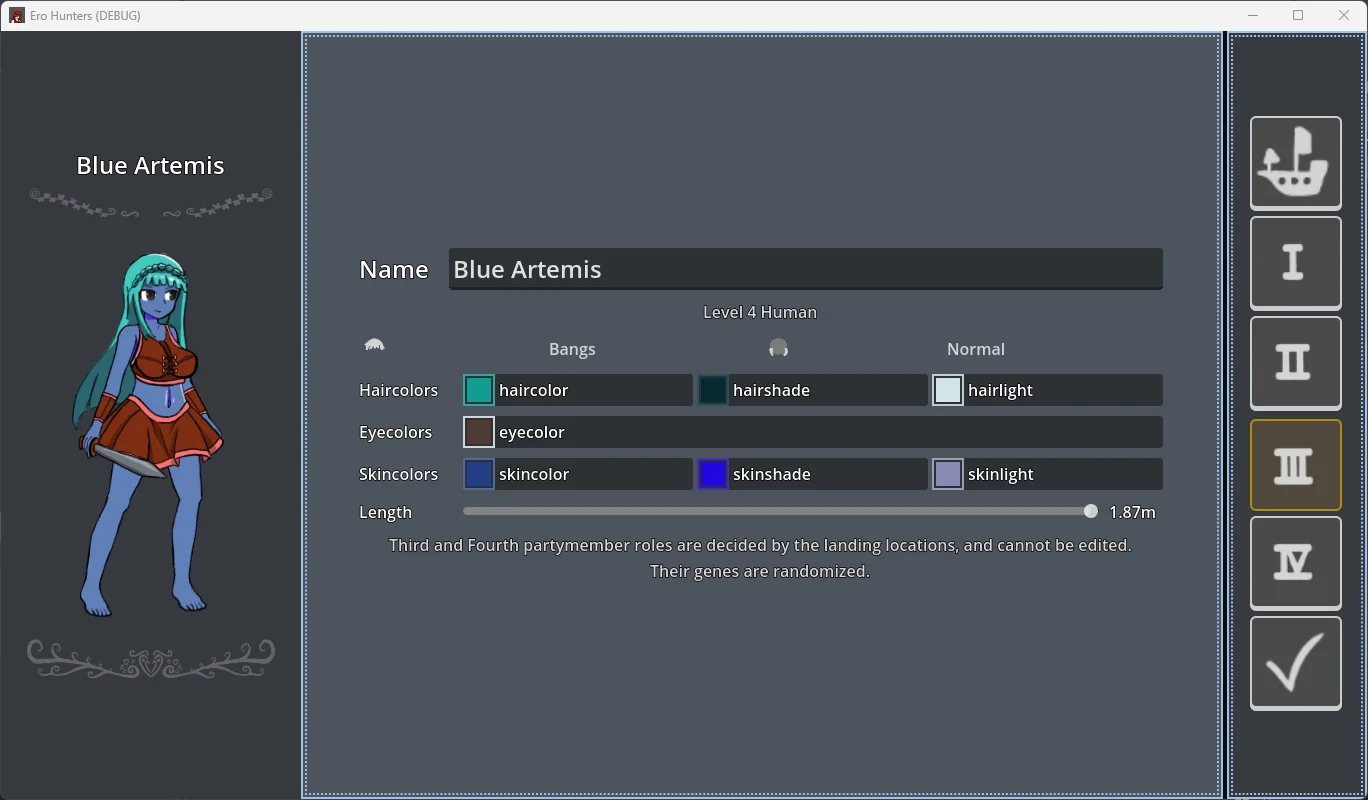The image size is (1368, 800).
Task: Click the ship icon button
Action: (1295, 163)
